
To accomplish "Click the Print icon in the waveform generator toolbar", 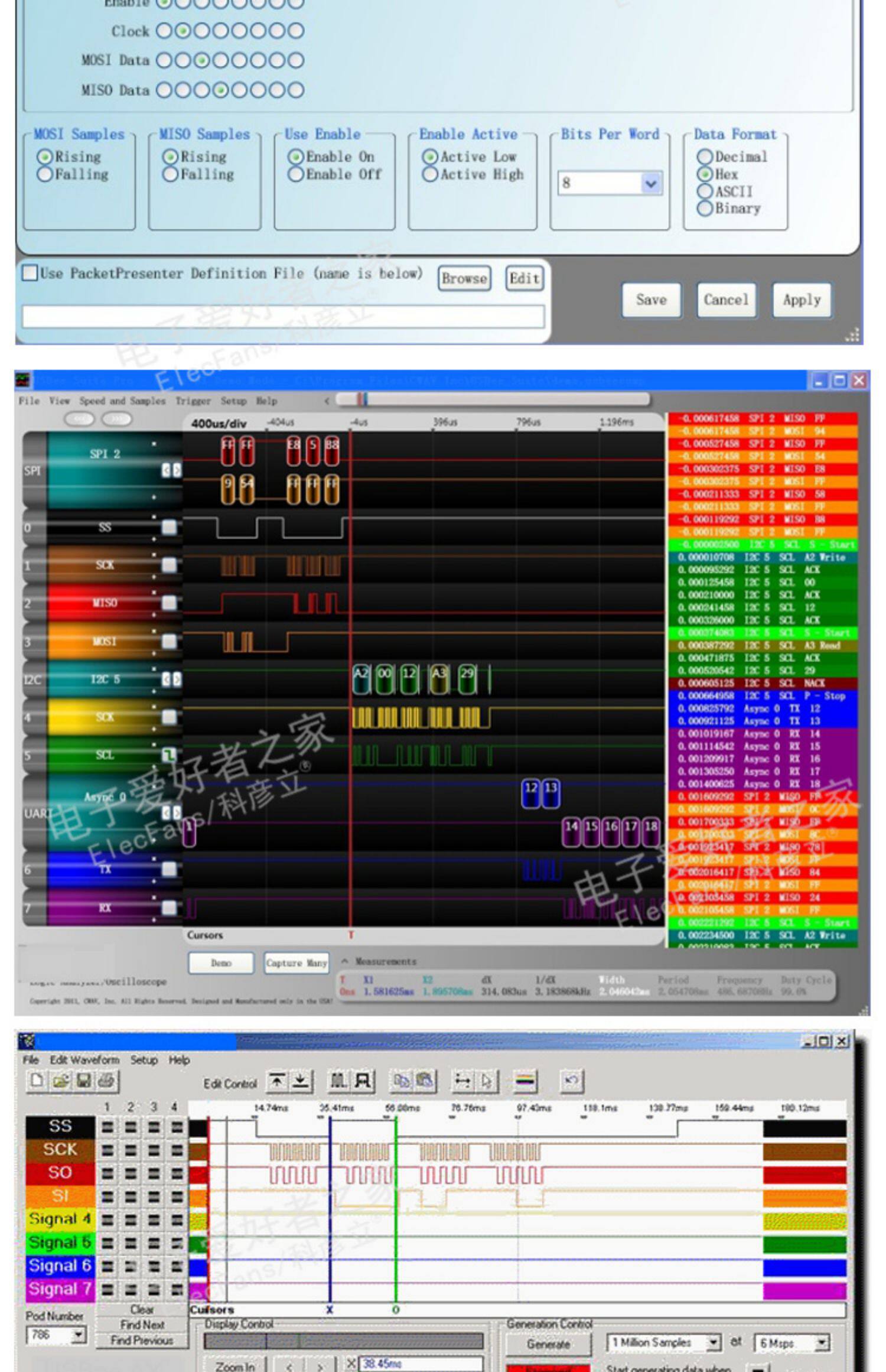I will click(x=106, y=1081).
